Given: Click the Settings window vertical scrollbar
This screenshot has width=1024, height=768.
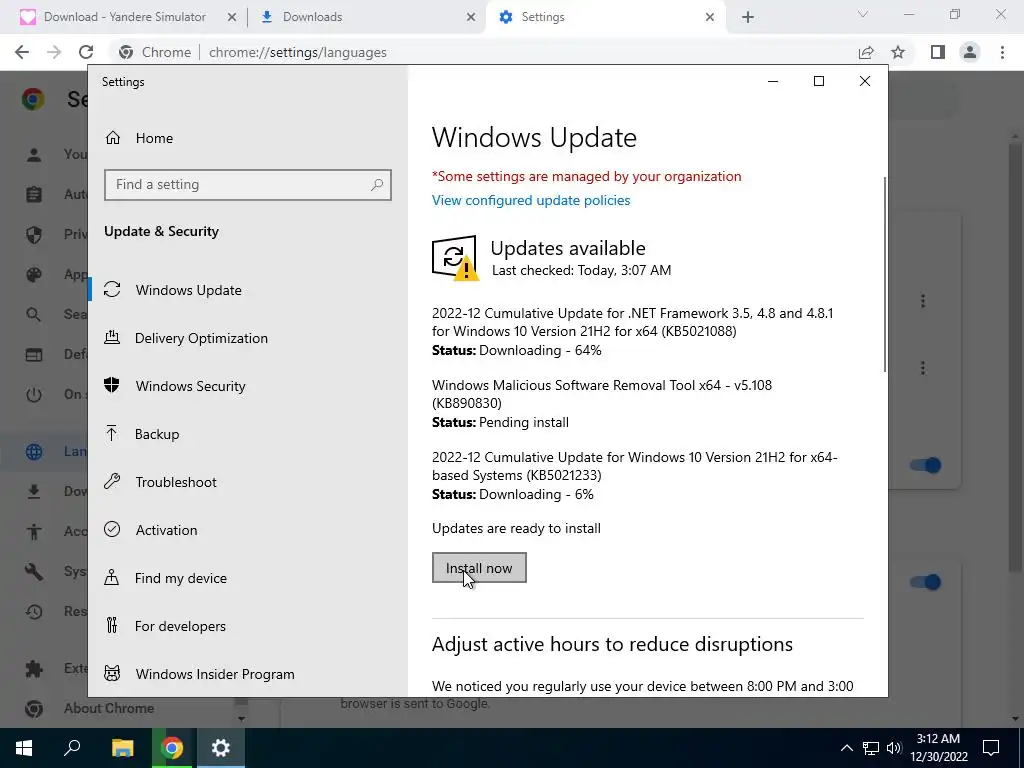Looking at the screenshot, I should (885, 274).
